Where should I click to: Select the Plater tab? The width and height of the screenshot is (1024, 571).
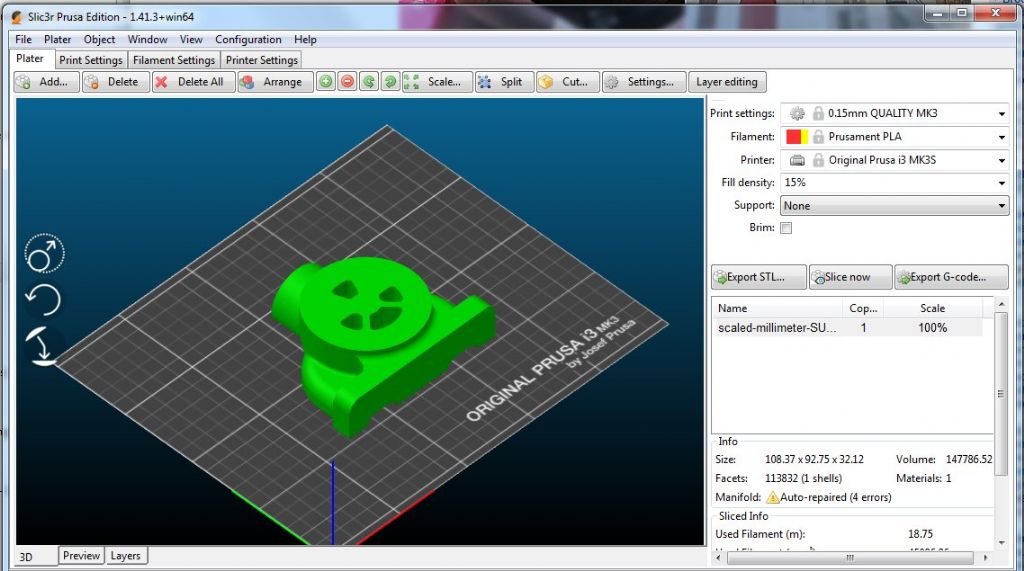30,59
